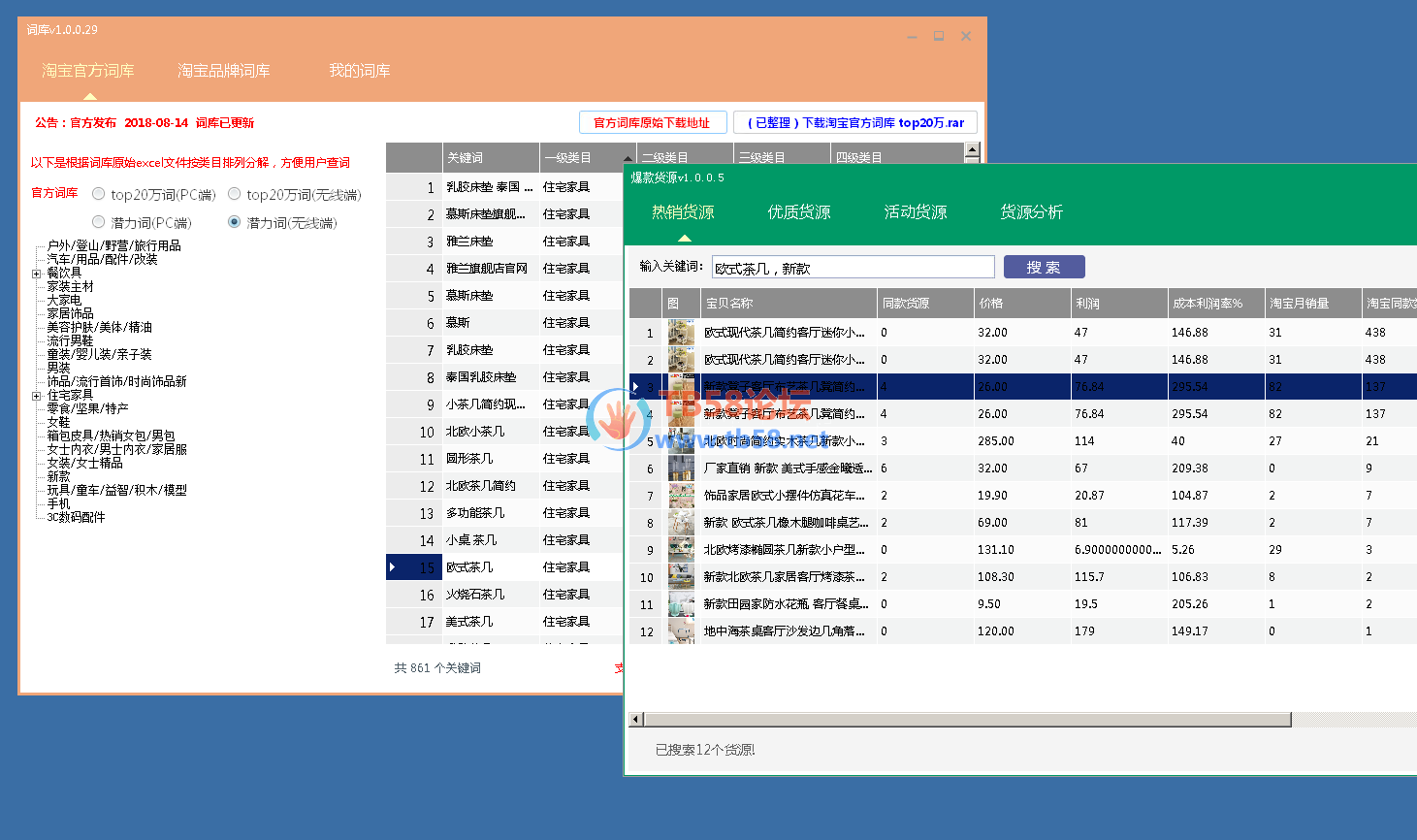Click the 搜索 button
This screenshot has width=1417, height=840.
pos(1044,268)
